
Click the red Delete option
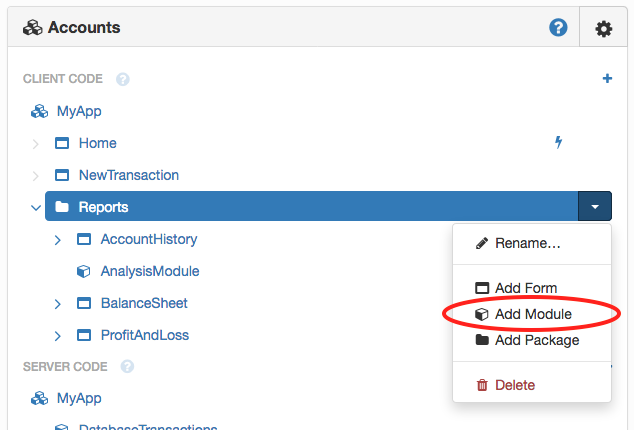pos(515,385)
